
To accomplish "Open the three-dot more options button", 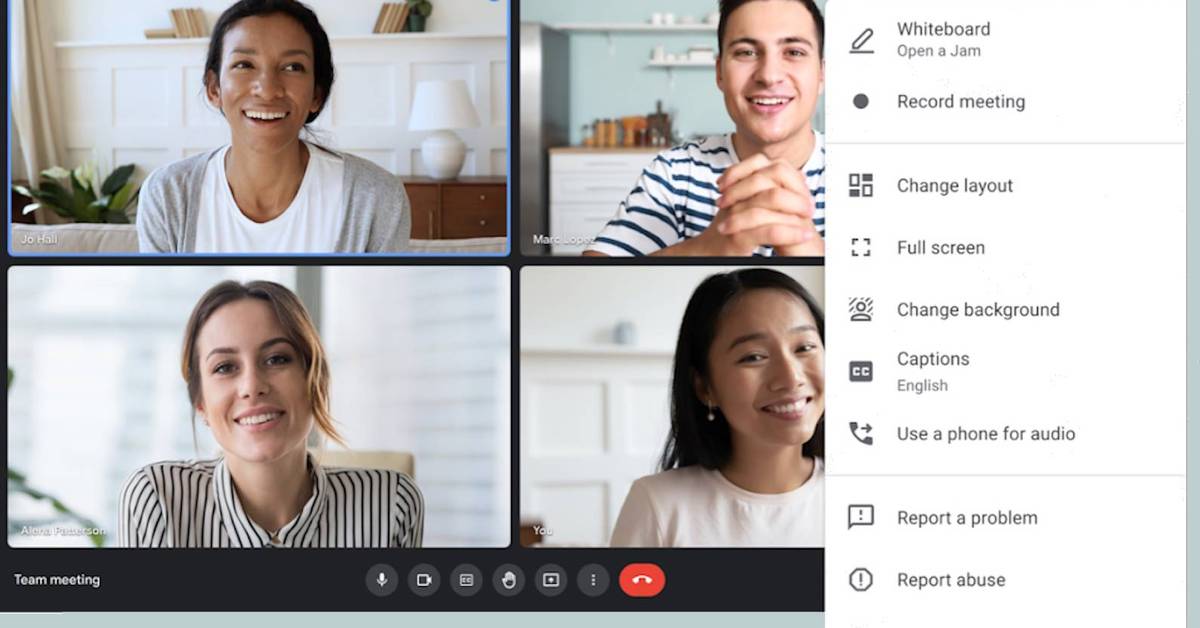I will click(593, 580).
